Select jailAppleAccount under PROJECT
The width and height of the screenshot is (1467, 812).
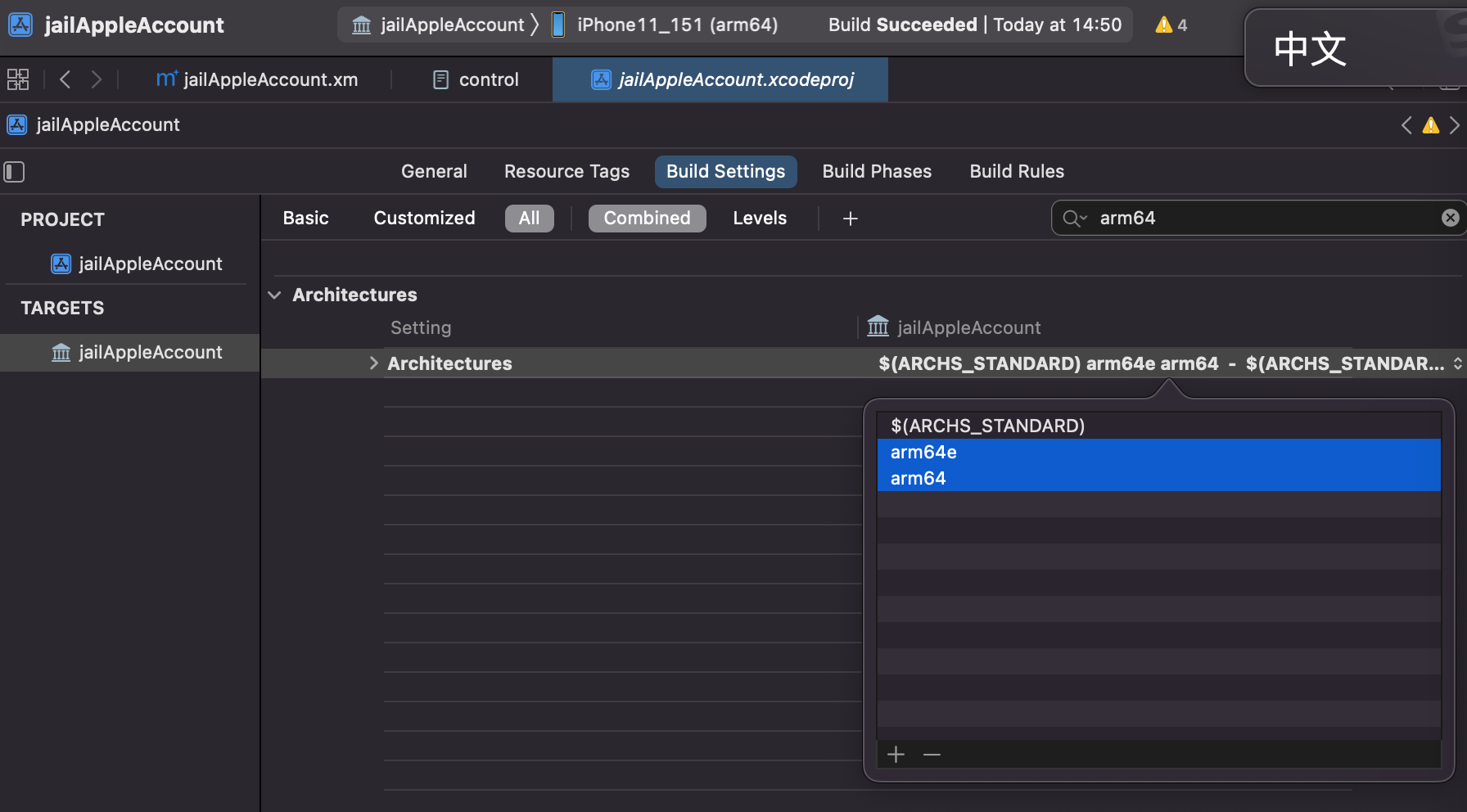coord(137,264)
